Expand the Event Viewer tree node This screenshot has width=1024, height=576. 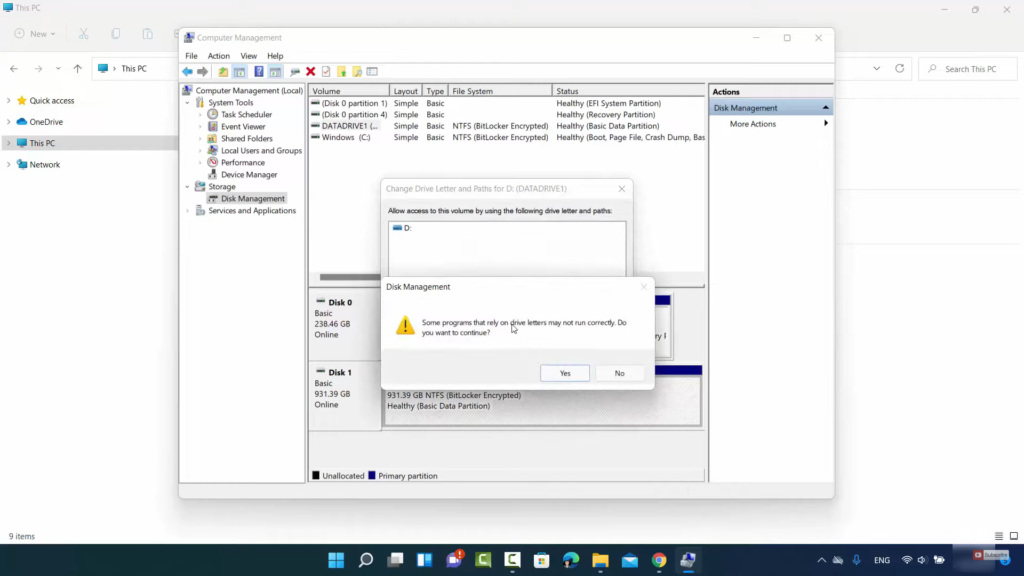pos(200,127)
